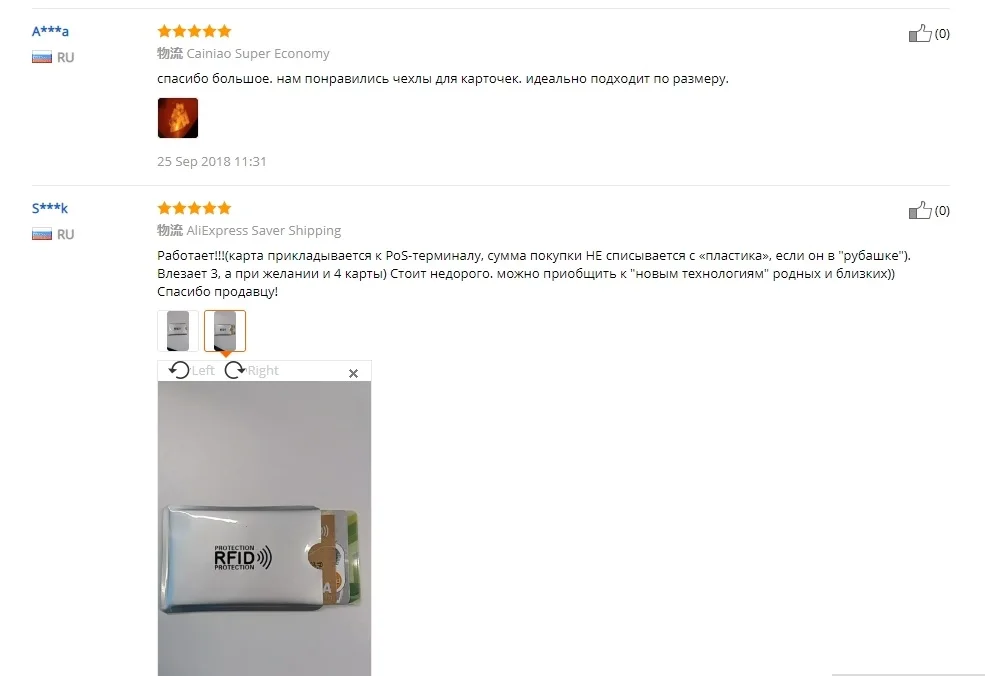Image resolution: width=985 pixels, height=676 pixels.
Task: Close the enlarged review photo
Action: tap(353, 373)
